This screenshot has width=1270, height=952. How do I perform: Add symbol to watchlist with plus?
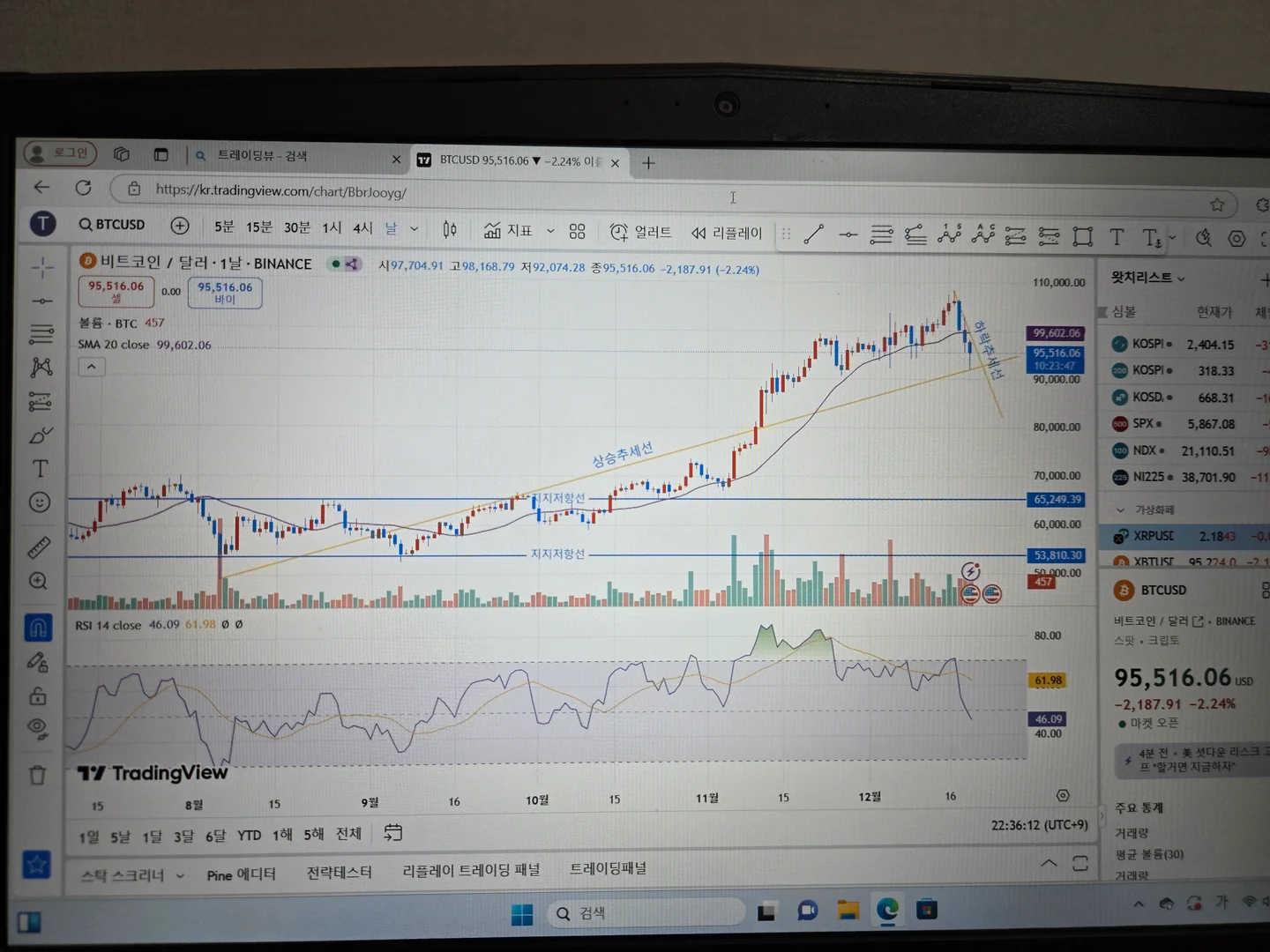pos(1265,280)
